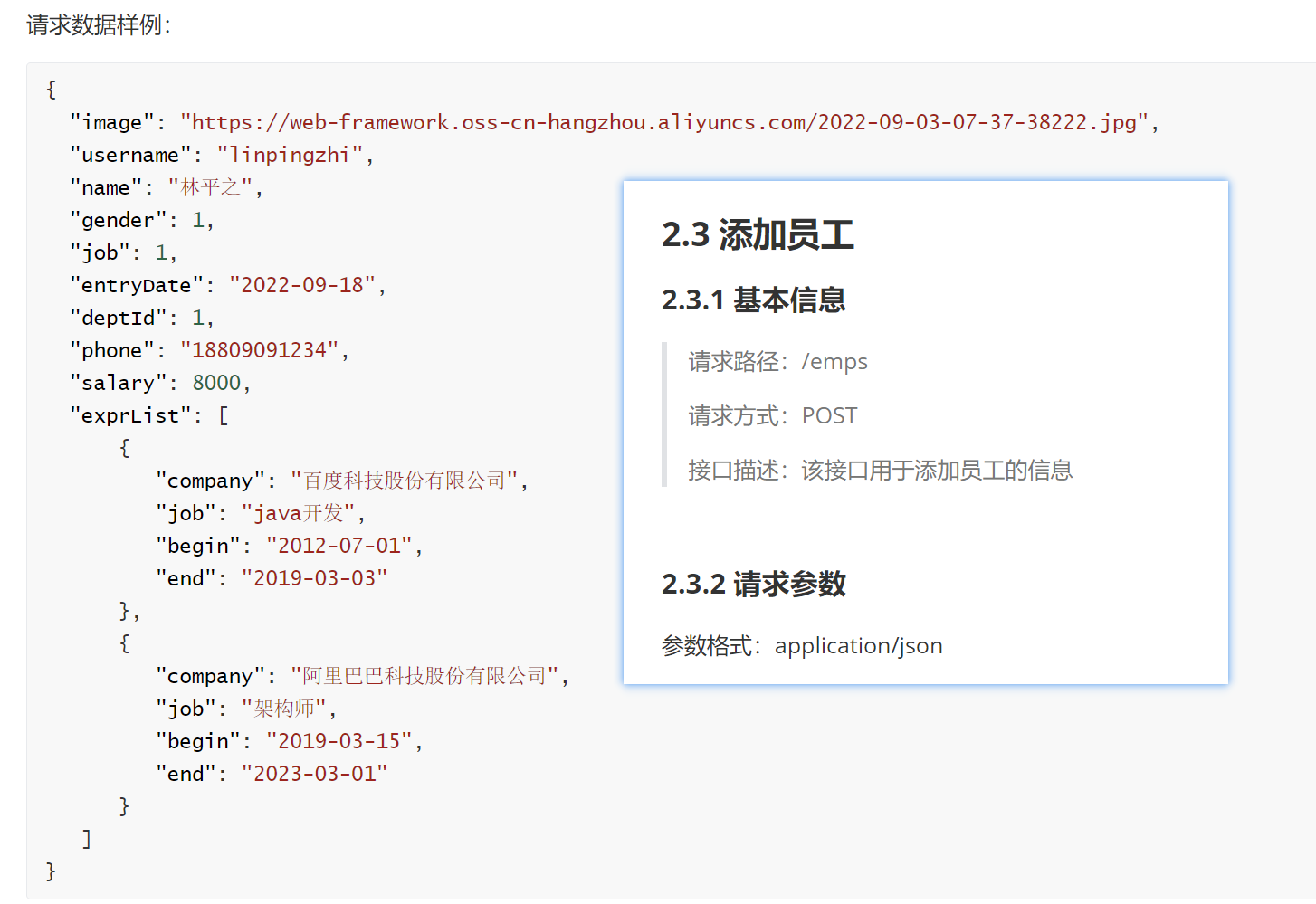Image resolution: width=1316 pixels, height=904 pixels.
Task: Click the request path "/emps" text
Action: tap(834, 362)
